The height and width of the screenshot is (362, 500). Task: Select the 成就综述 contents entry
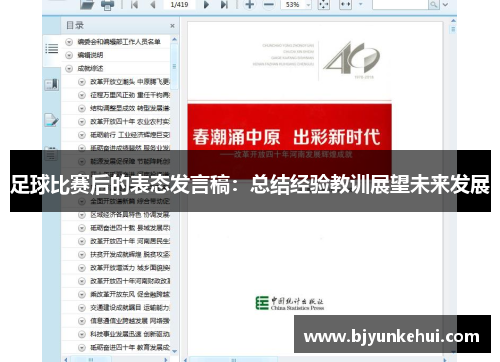click(90, 69)
